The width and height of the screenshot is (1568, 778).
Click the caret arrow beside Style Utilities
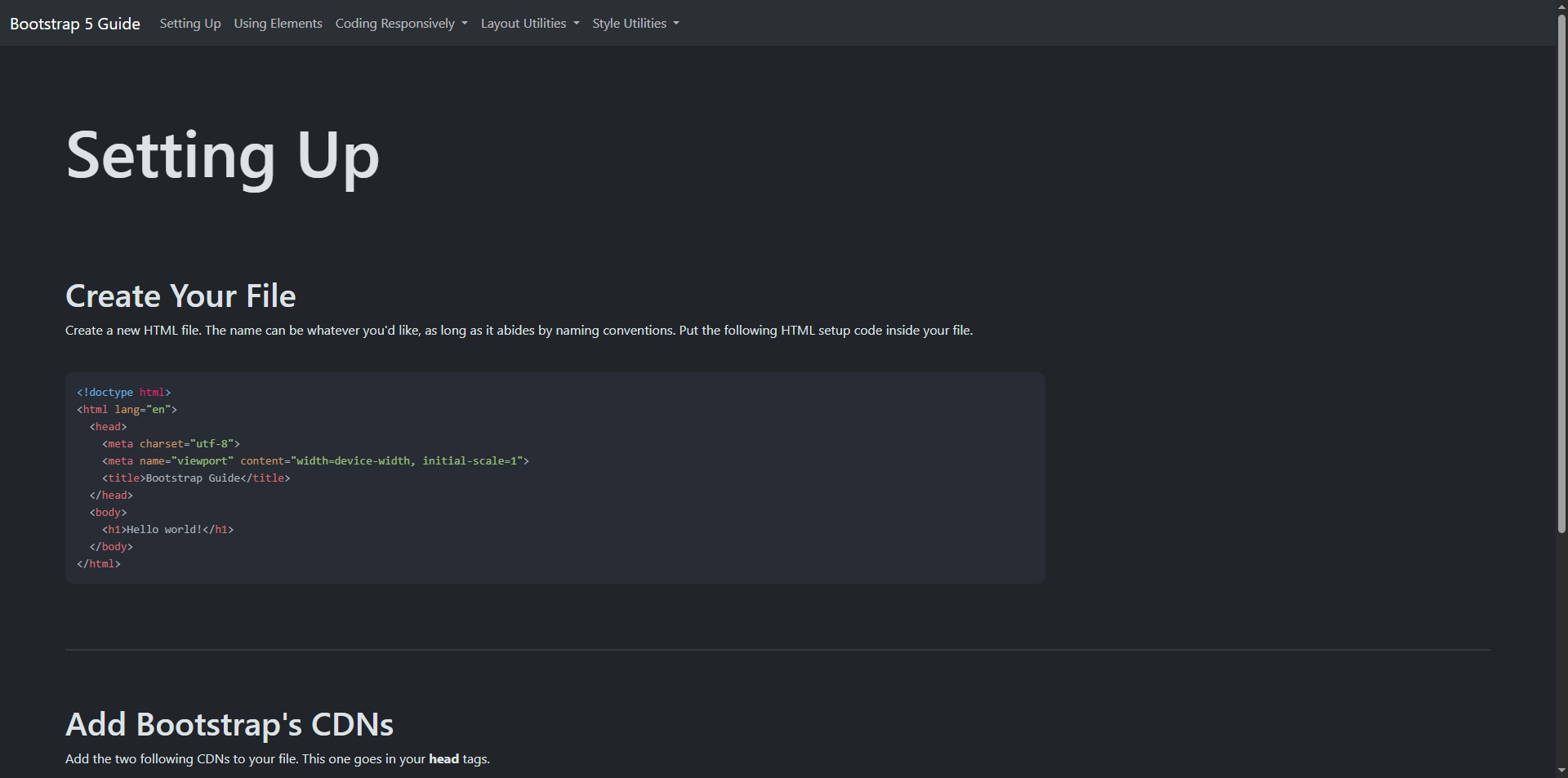point(676,24)
